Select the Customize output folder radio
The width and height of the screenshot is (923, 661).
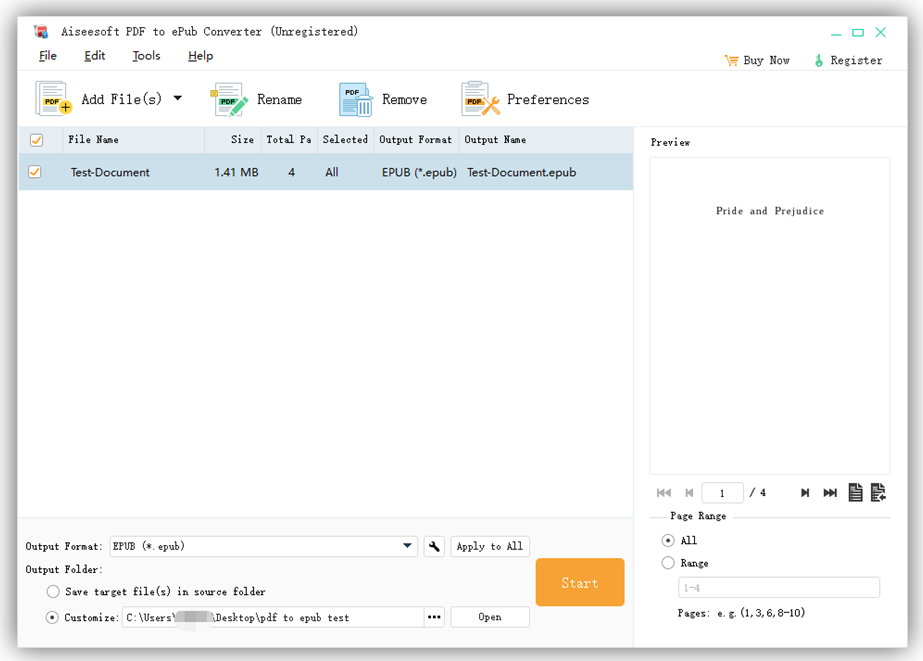pyautogui.click(x=52, y=617)
